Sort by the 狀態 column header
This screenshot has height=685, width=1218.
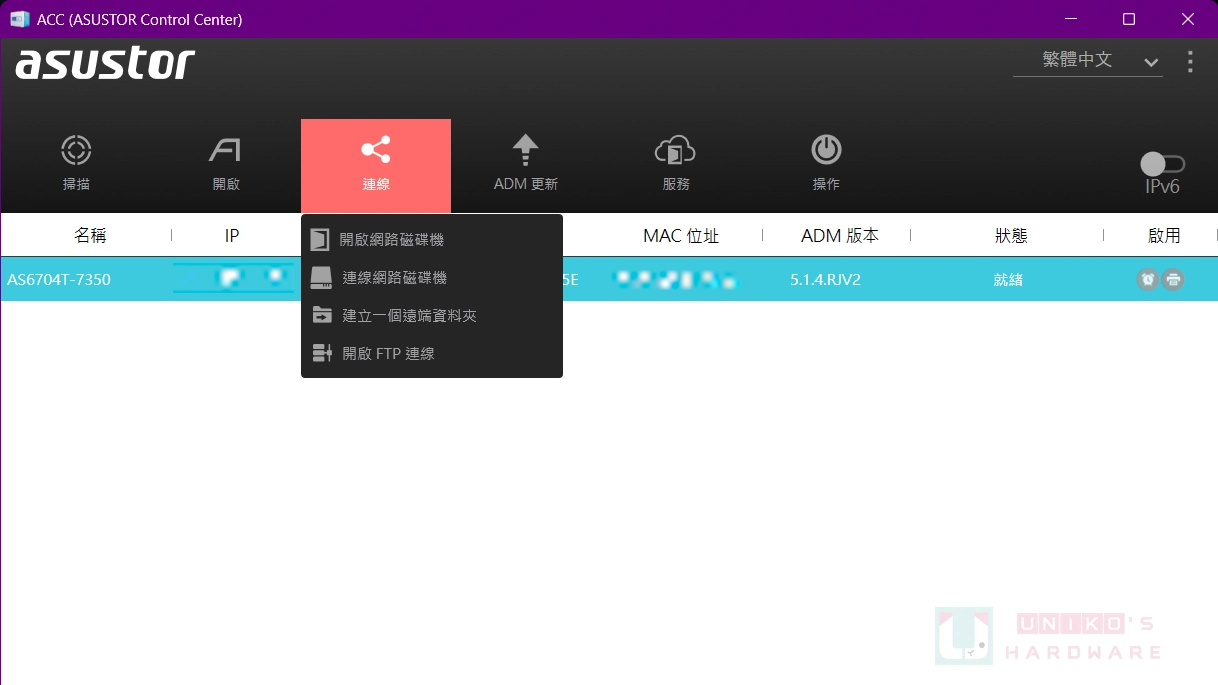pyautogui.click(x=1011, y=236)
